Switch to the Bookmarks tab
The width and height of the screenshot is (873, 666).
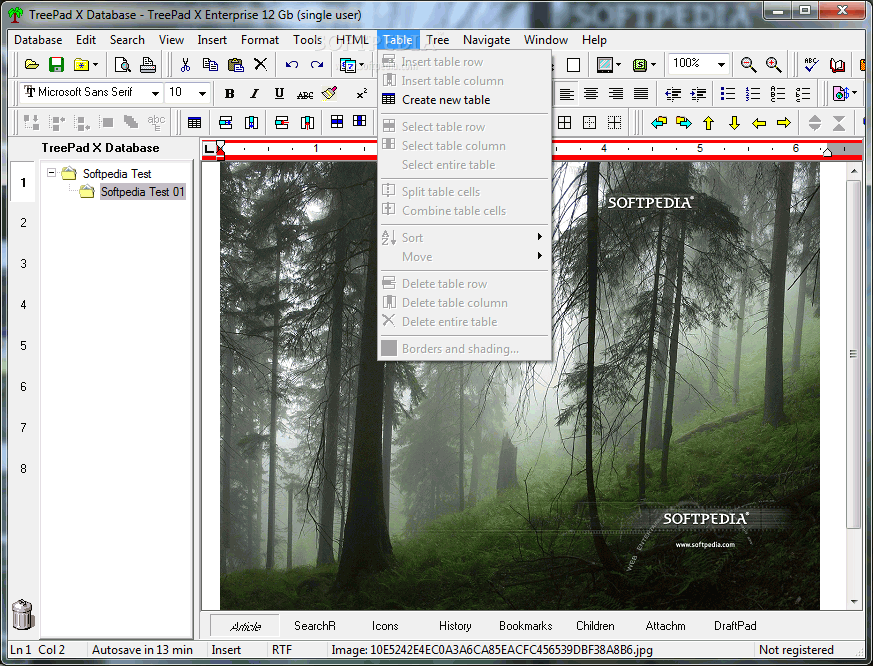[526, 626]
